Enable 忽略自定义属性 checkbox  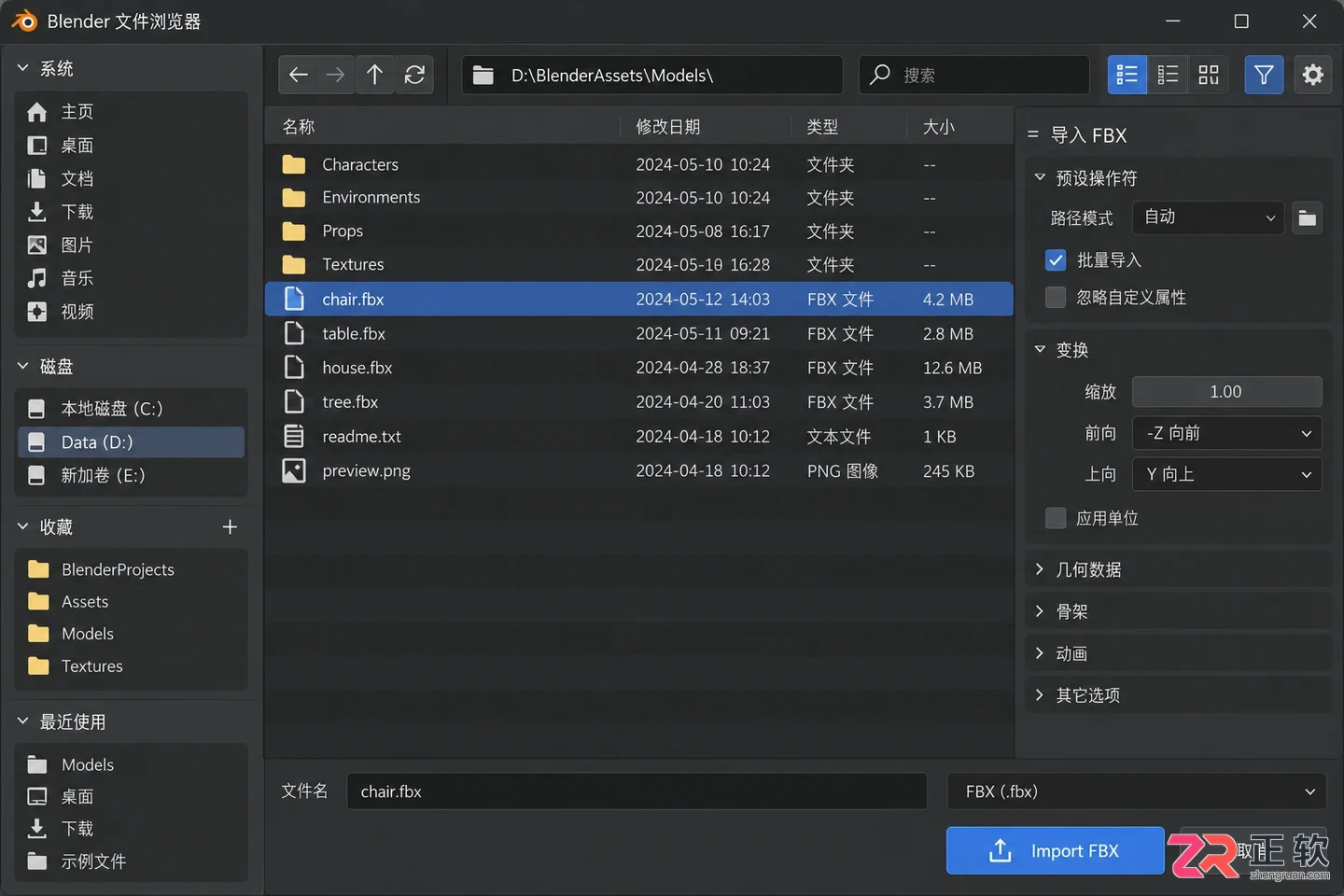[x=1056, y=298]
